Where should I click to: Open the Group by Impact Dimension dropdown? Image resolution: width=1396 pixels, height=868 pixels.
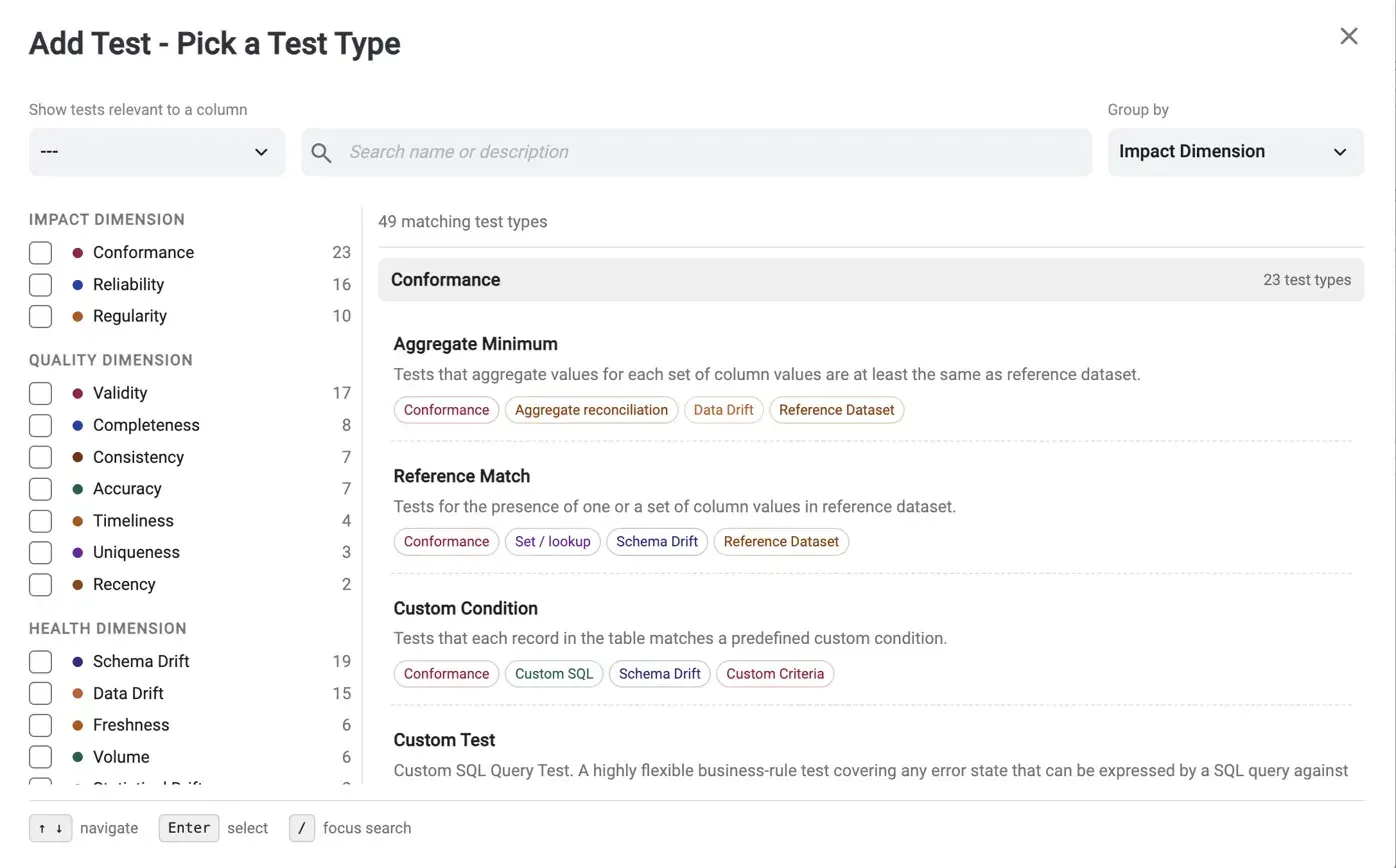pyautogui.click(x=1235, y=152)
